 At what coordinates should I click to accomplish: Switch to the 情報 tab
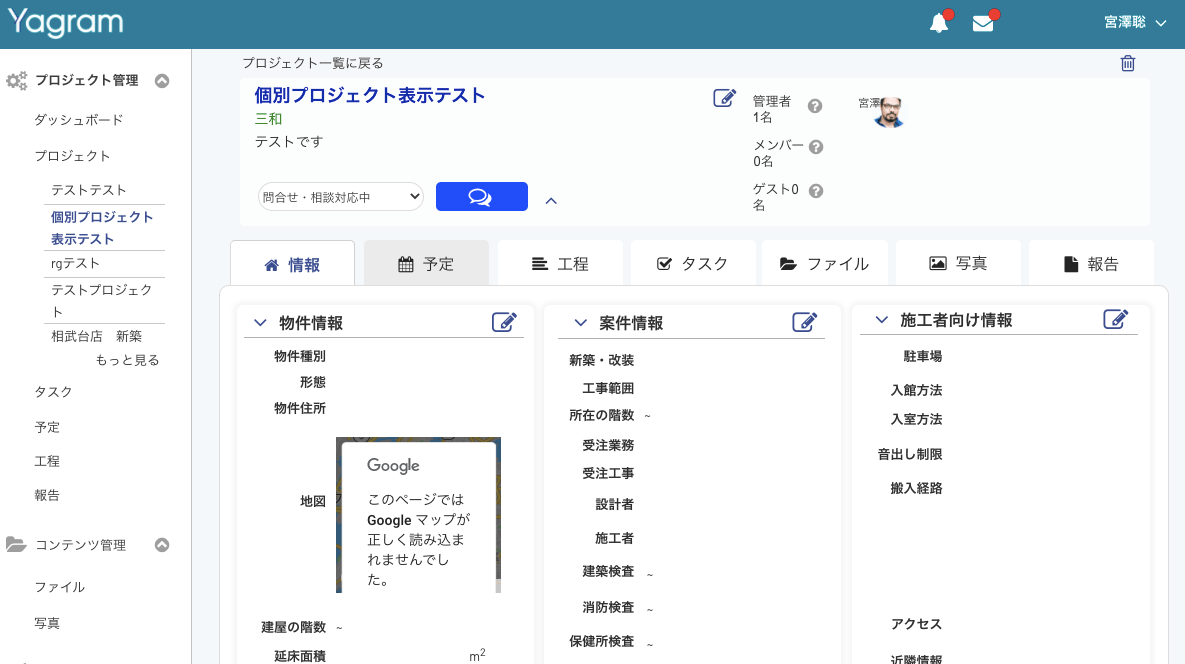292,264
